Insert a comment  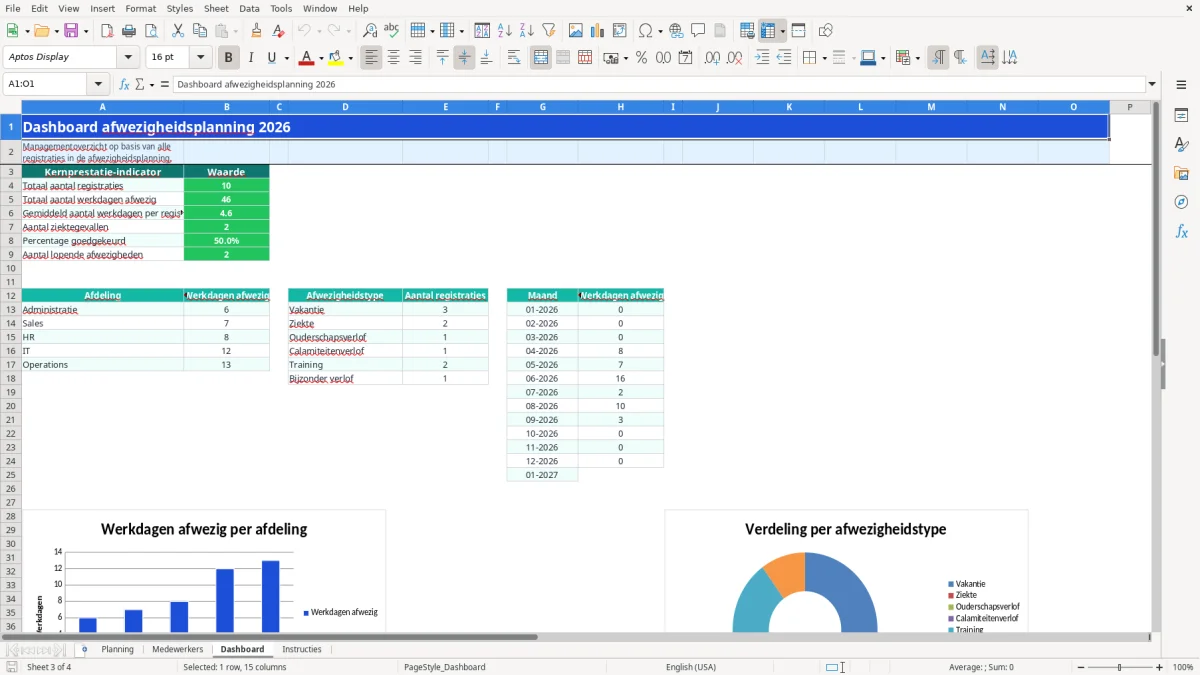point(698,31)
